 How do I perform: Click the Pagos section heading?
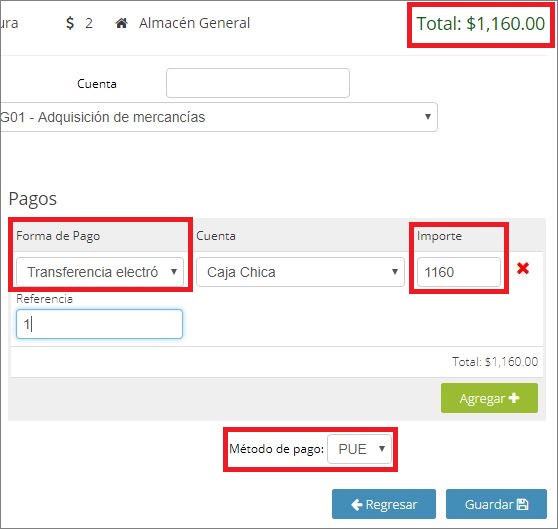tap(33, 199)
